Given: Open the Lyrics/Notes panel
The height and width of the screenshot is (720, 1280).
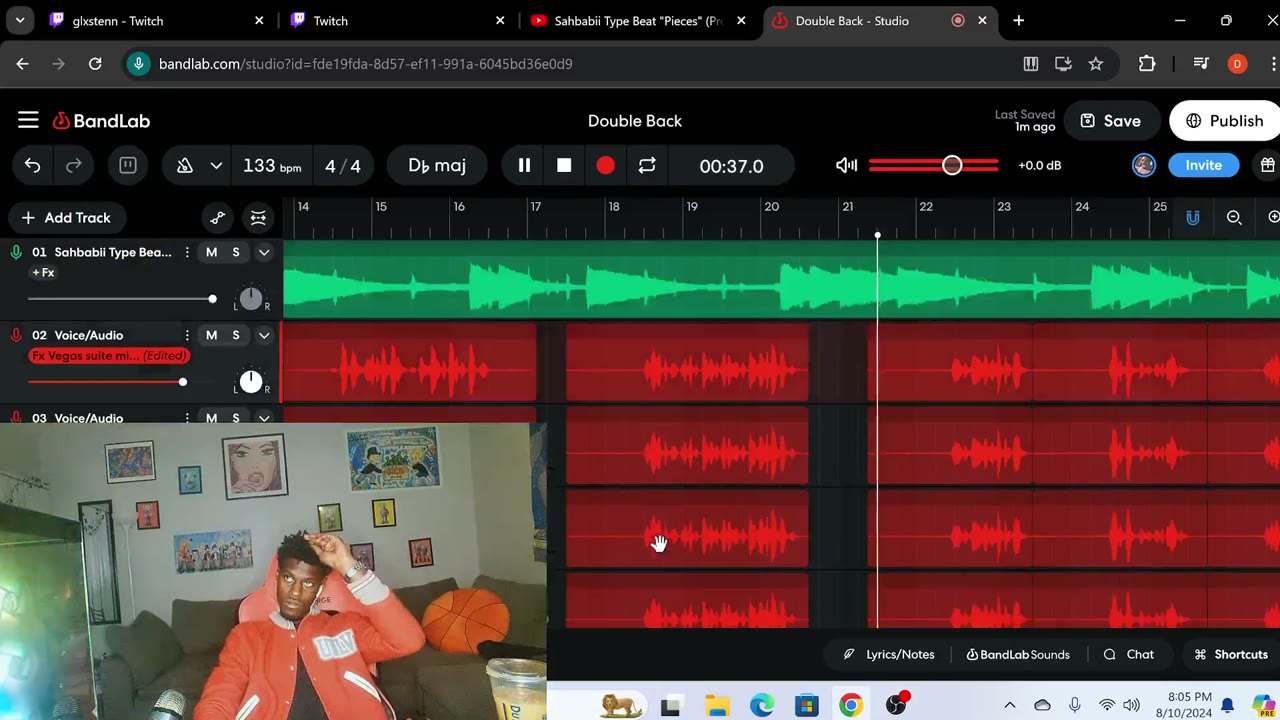Looking at the screenshot, I should click(x=889, y=655).
